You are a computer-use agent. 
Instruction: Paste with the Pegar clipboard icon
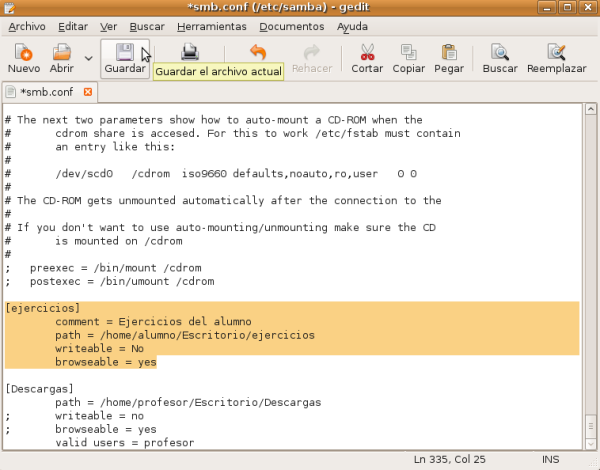449,52
